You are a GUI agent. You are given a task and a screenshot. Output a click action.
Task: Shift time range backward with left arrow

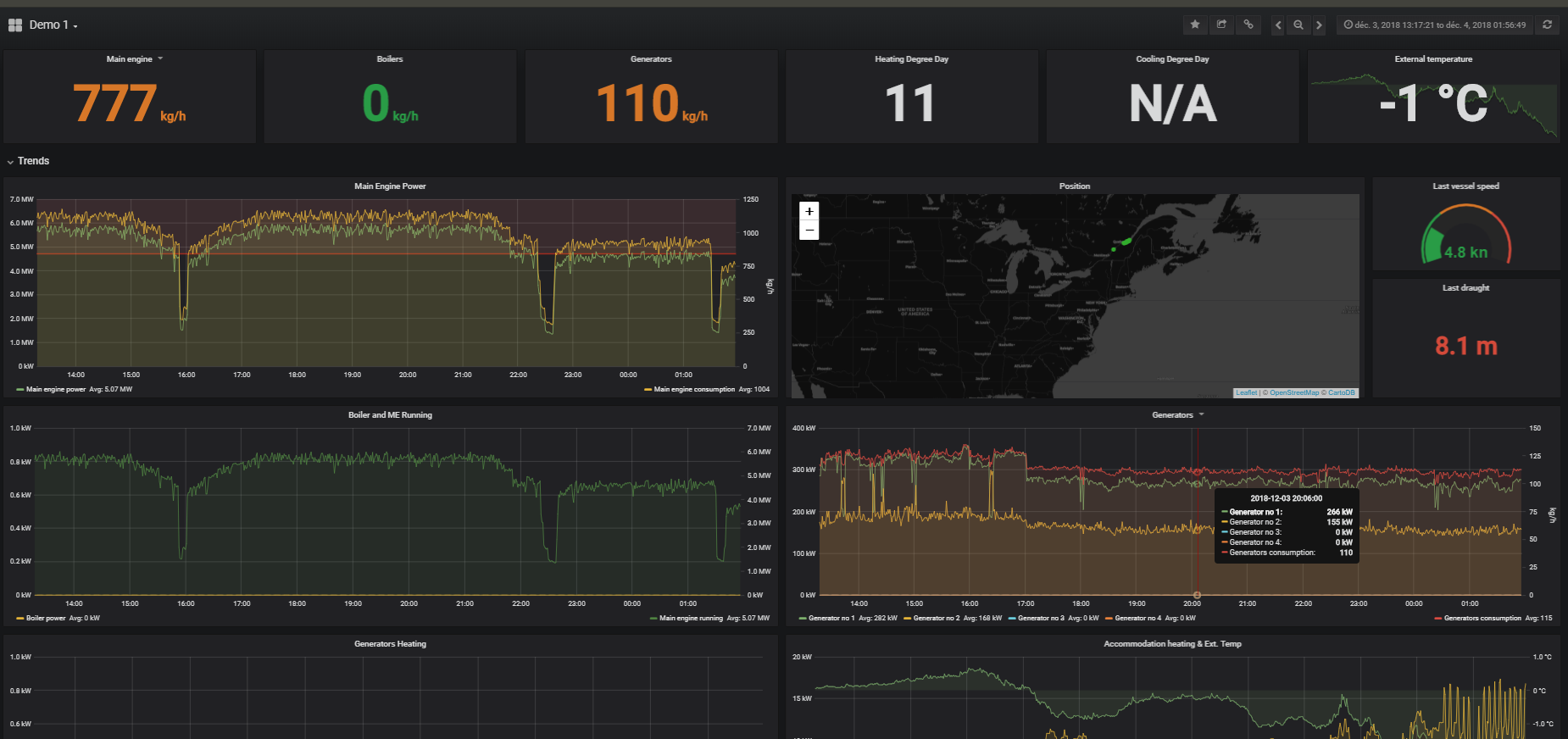coord(1278,25)
